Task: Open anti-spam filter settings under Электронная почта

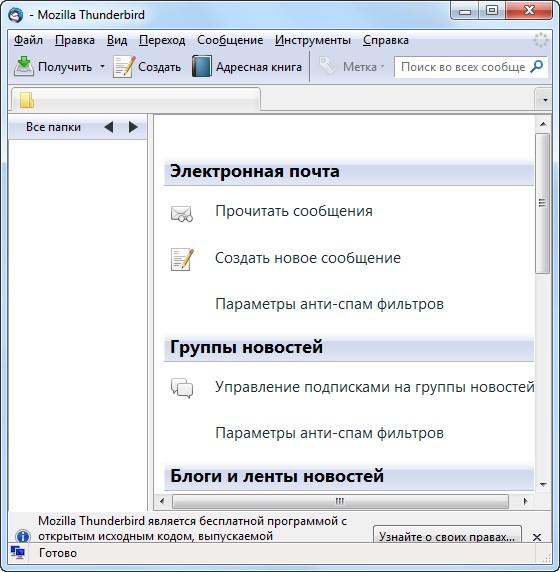Action: point(329,304)
